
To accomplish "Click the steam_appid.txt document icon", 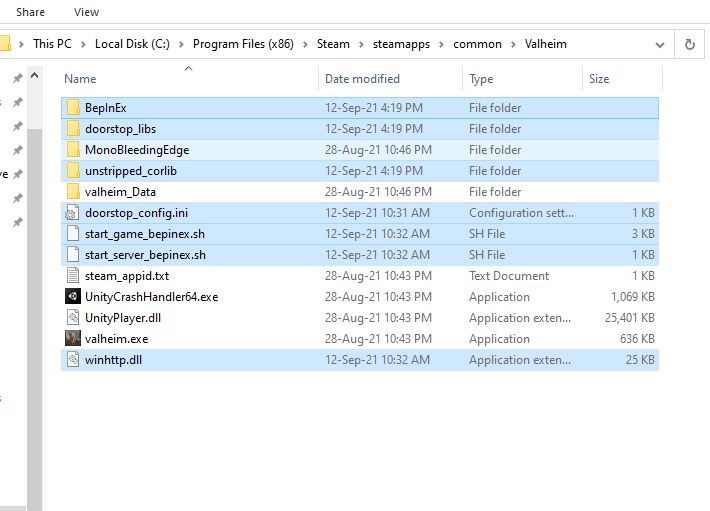I will [73, 276].
